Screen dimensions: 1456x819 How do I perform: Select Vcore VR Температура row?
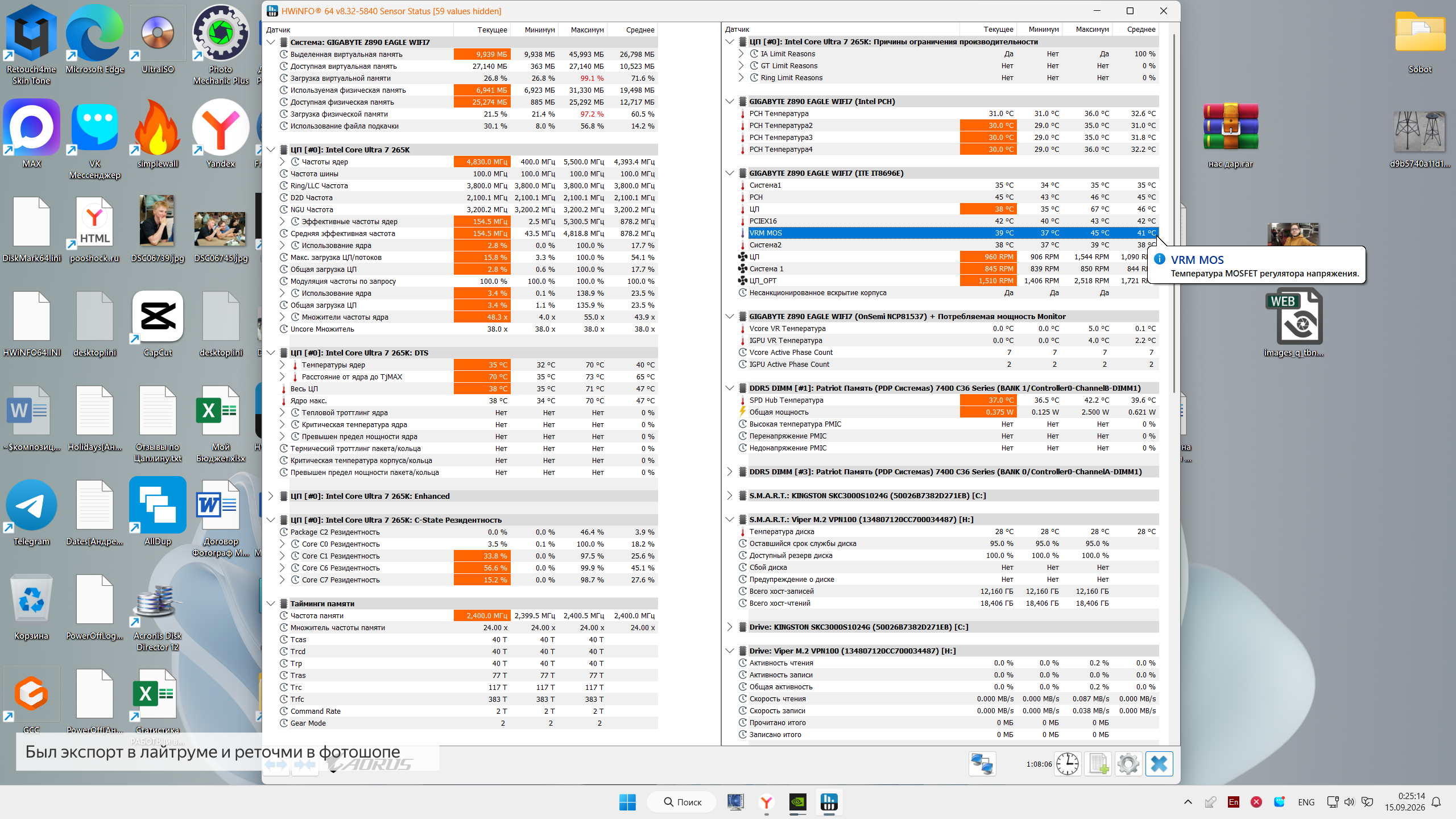coord(948,328)
